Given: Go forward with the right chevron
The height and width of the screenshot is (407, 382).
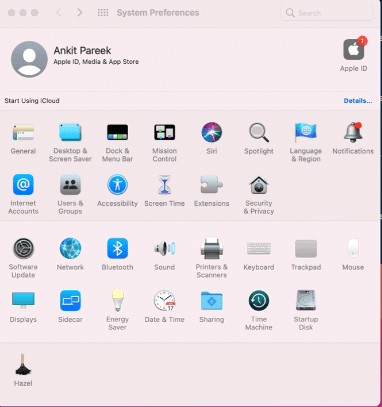Looking at the screenshot, I should point(80,13).
